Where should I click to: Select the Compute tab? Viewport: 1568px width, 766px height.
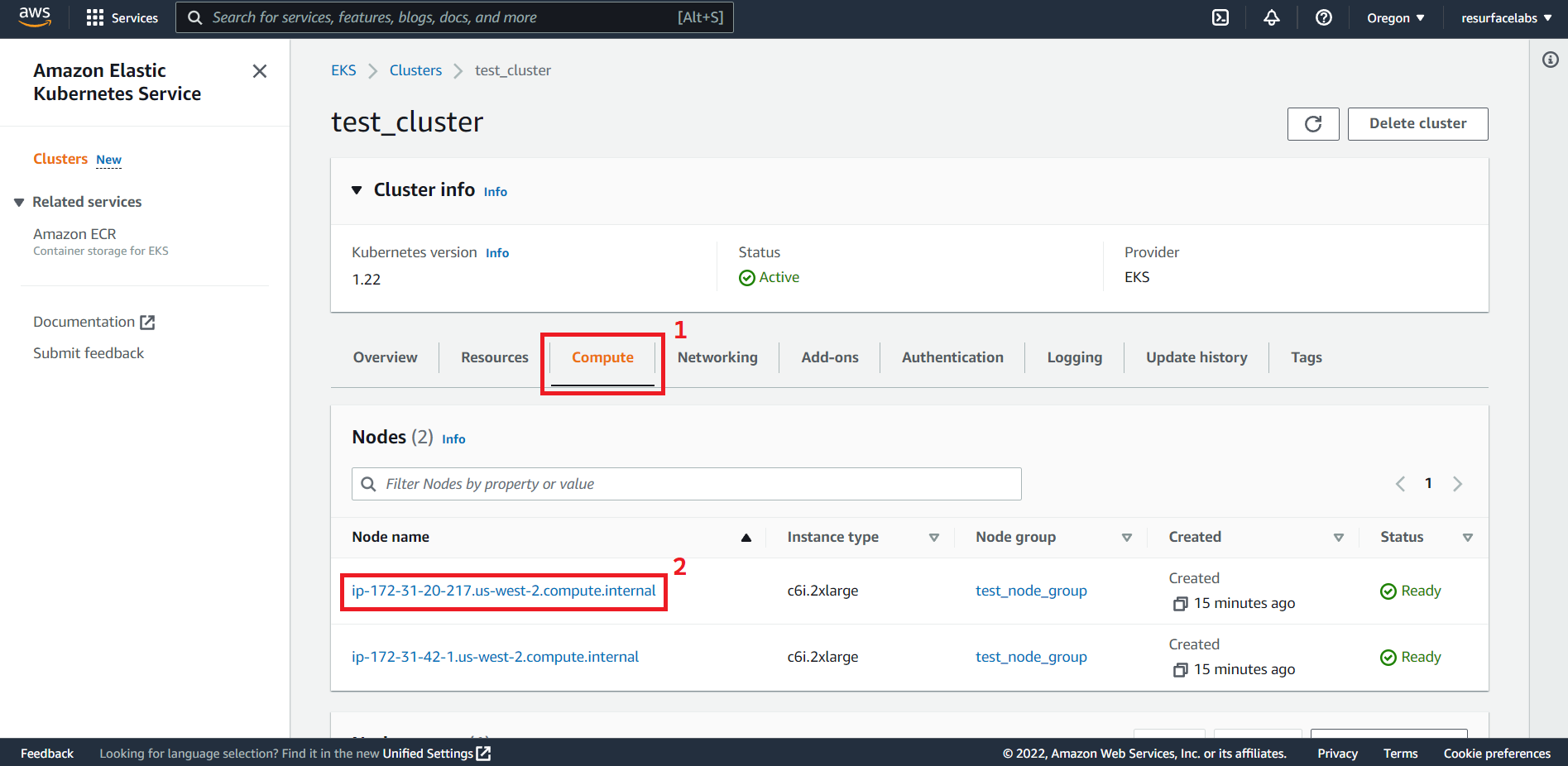(602, 357)
